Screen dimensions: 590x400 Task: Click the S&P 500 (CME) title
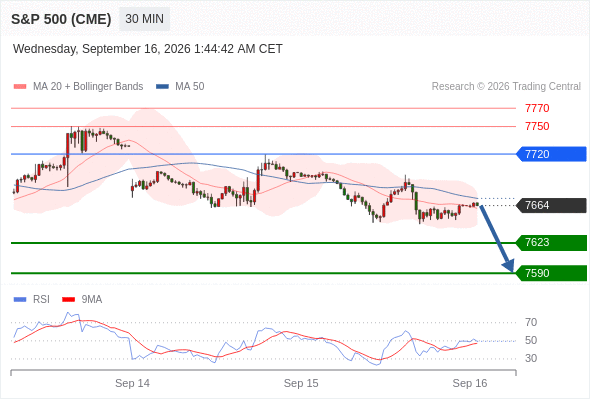click(x=61, y=19)
